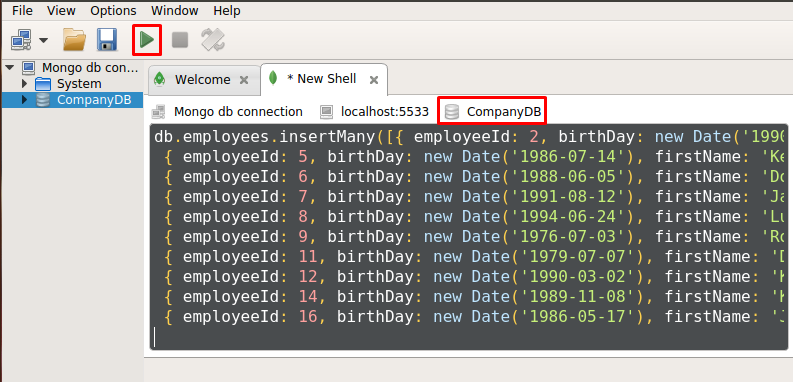Click the rotate output icon in toolbar
This screenshot has height=382, width=793.
[213, 40]
